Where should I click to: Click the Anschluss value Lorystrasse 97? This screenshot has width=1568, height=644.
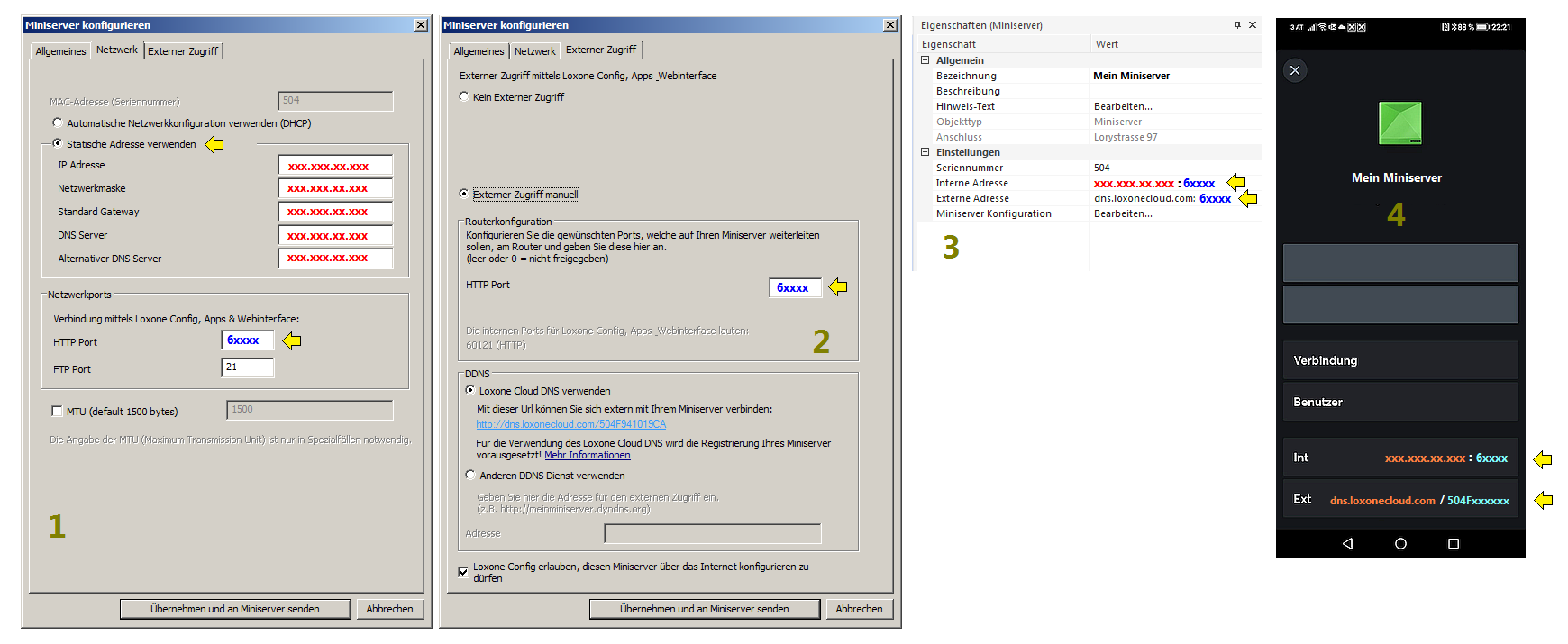1126,137
